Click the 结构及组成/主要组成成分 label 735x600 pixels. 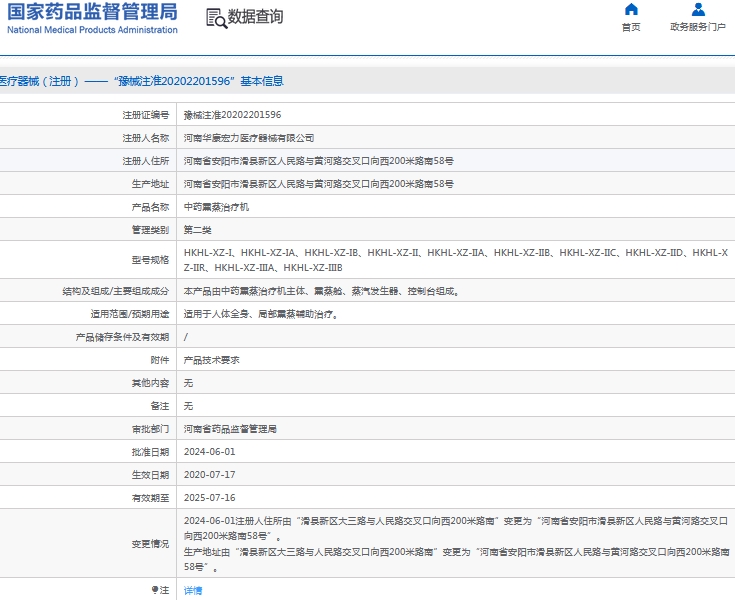pyautogui.click(x=116, y=291)
